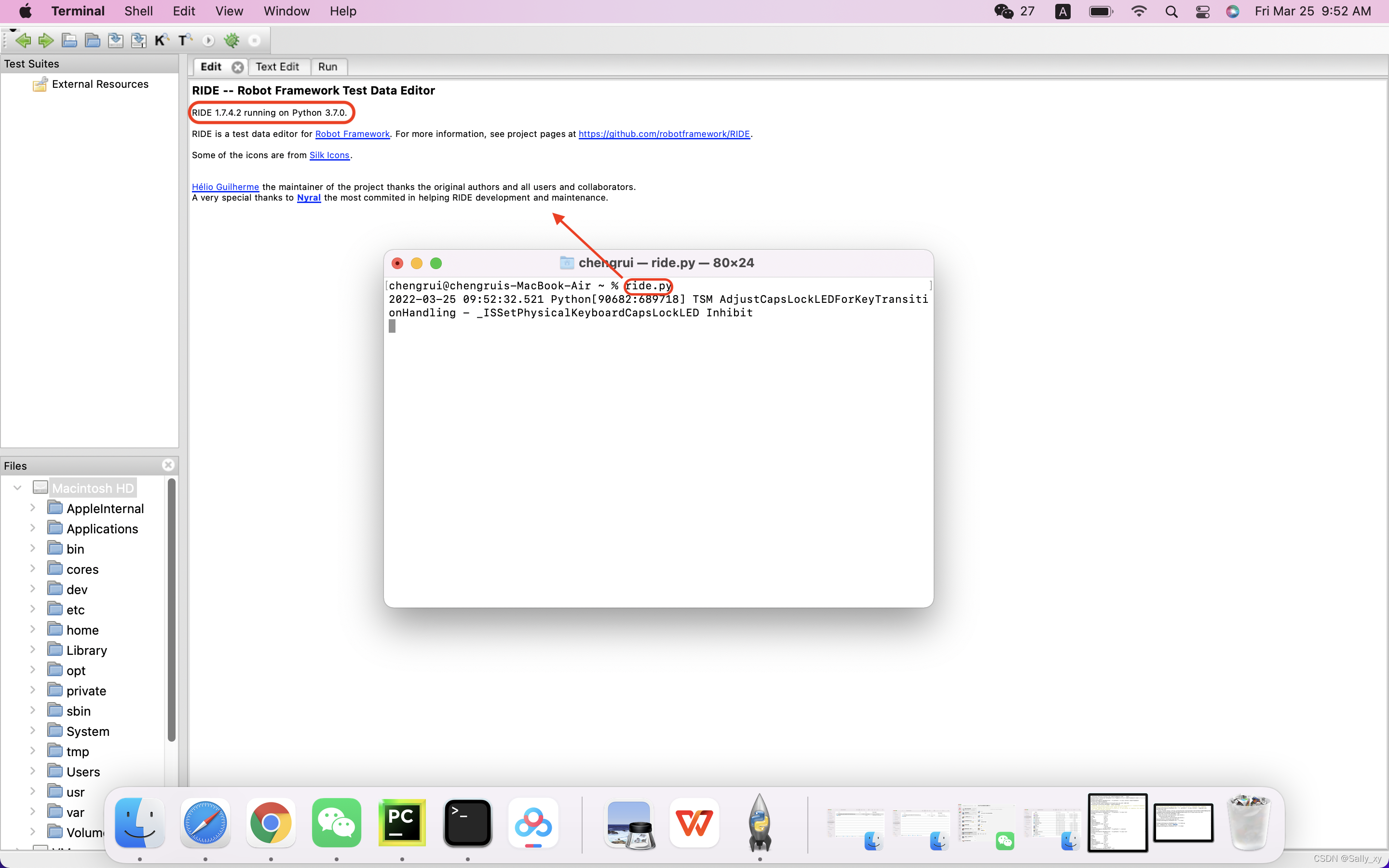Click the New test suite icon
1389x868 pixels.
pyautogui.click(x=69, y=40)
